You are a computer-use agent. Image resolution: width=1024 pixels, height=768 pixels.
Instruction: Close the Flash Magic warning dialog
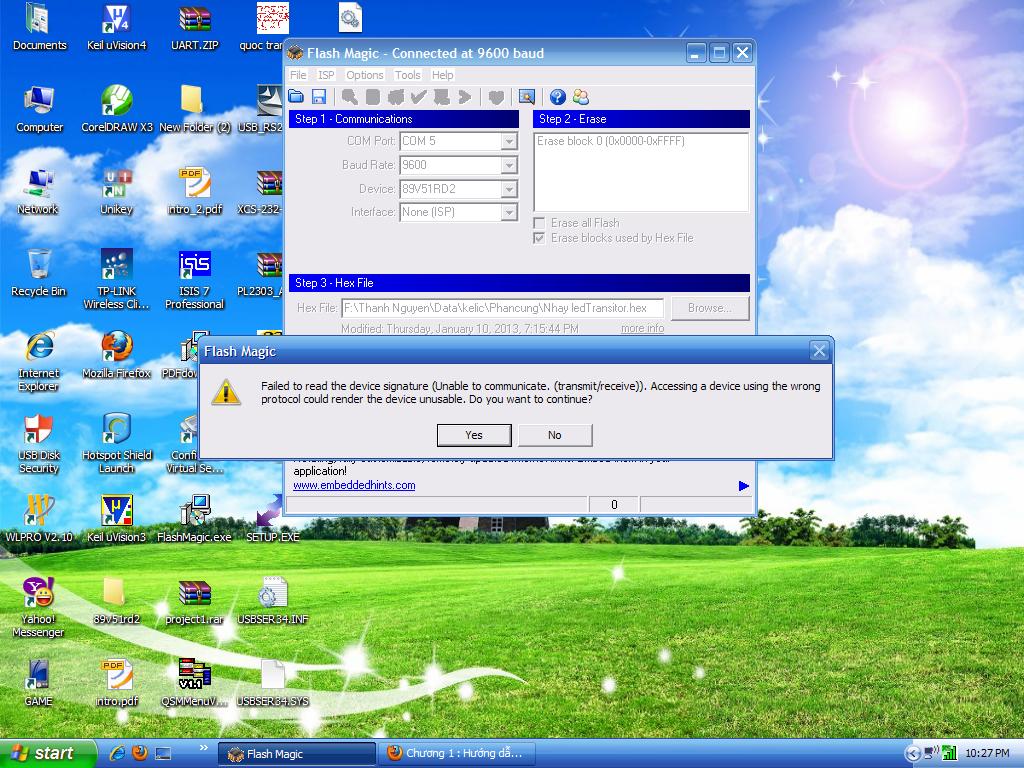coord(819,351)
